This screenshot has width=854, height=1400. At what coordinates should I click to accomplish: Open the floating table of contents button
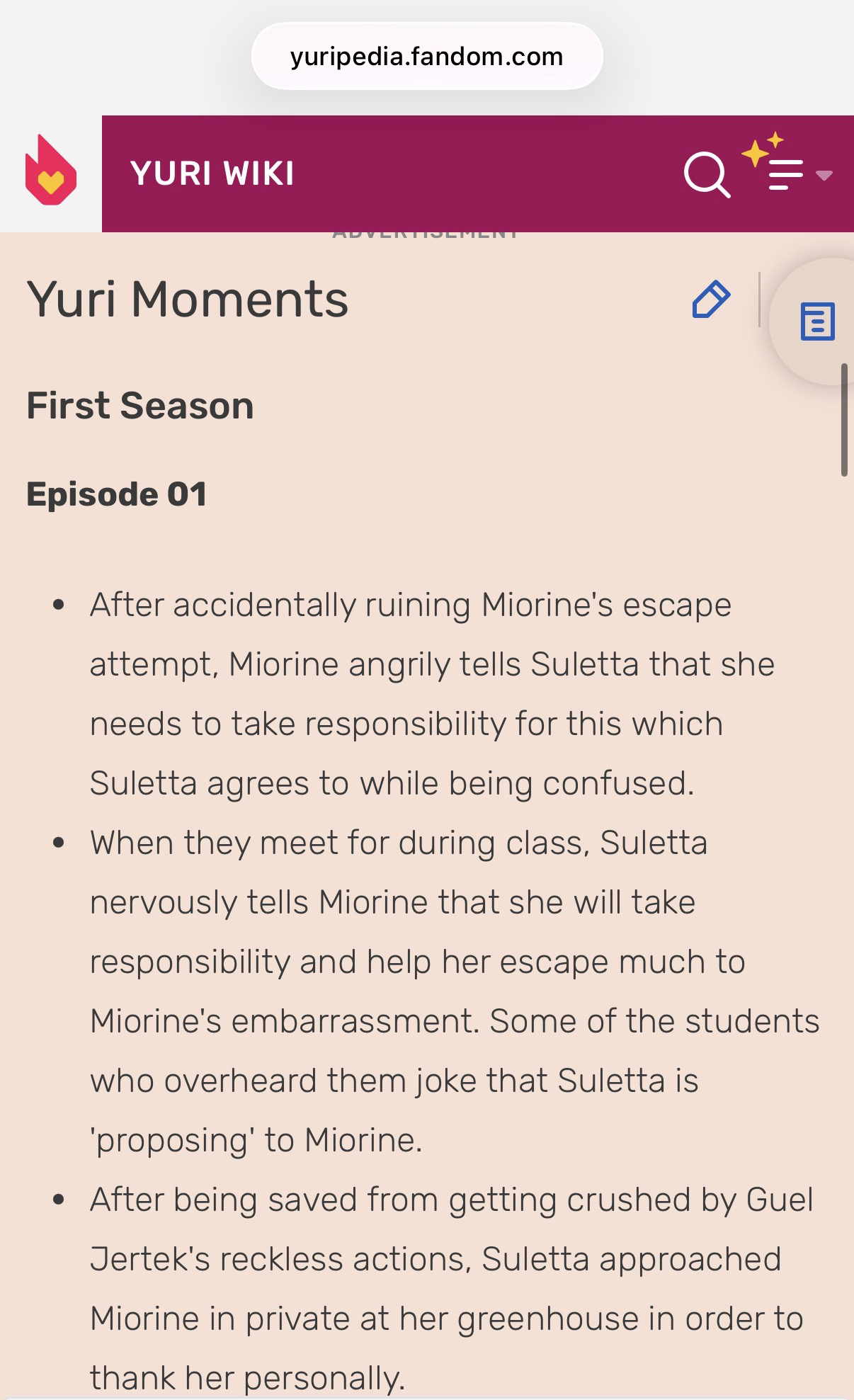click(817, 321)
